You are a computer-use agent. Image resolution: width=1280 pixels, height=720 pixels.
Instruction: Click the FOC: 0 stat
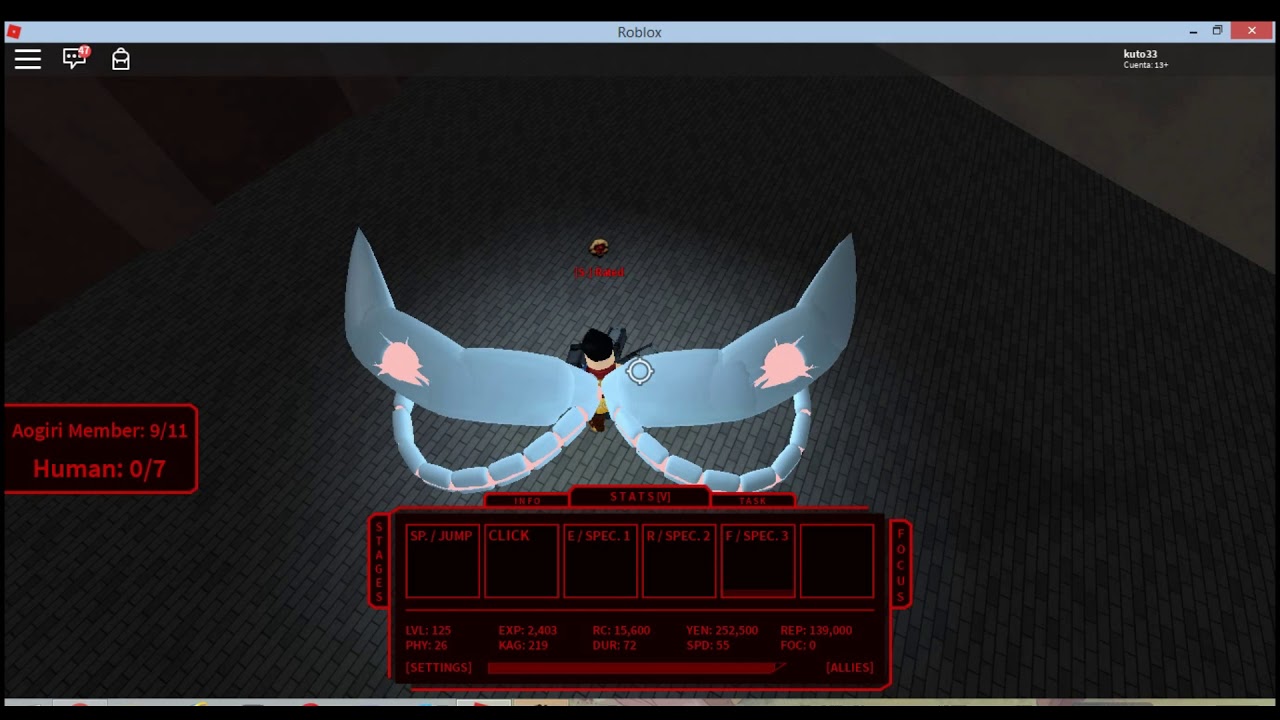click(x=798, y=646)
